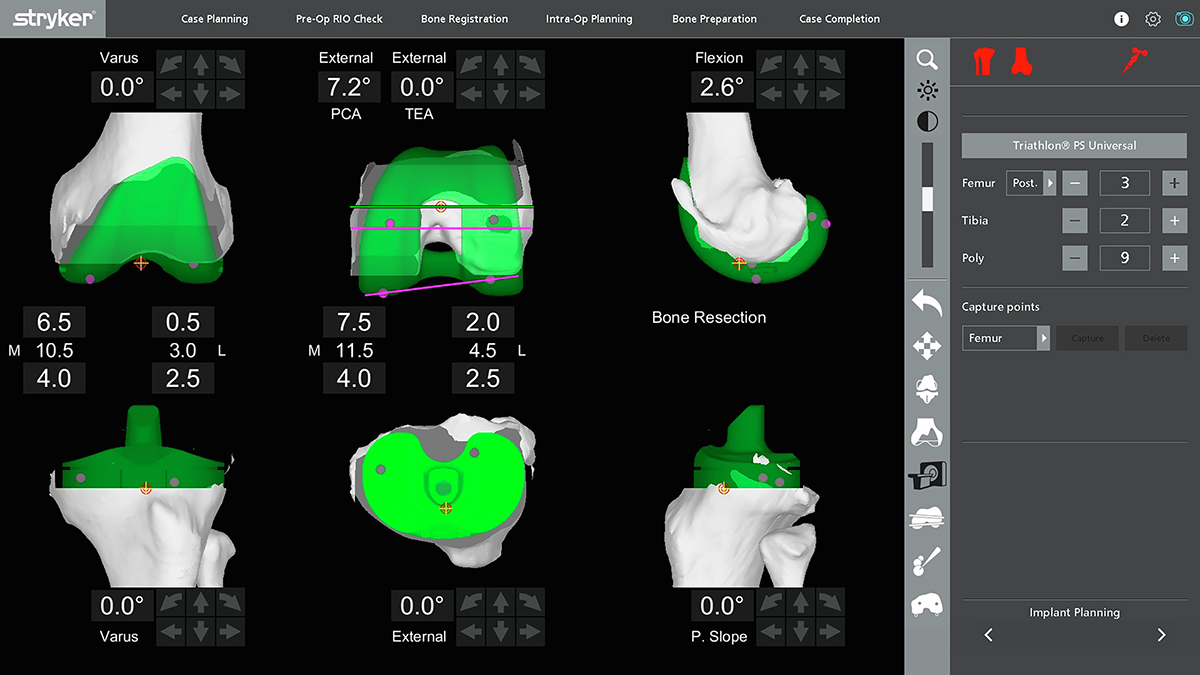Image resolution: width=1200 pixels, height=675 pixels.
Task: Switch to Pre-Op RIO Check tab
Action: click(x=339, y=19)
